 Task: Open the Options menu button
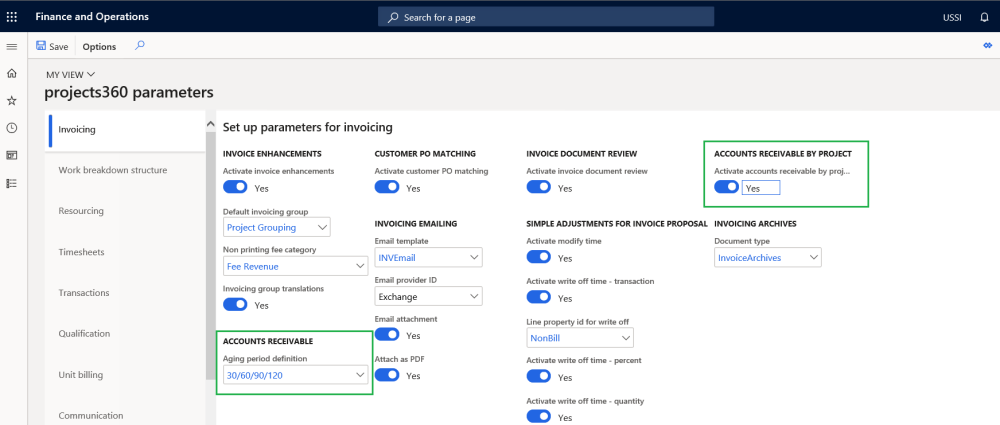99,46
